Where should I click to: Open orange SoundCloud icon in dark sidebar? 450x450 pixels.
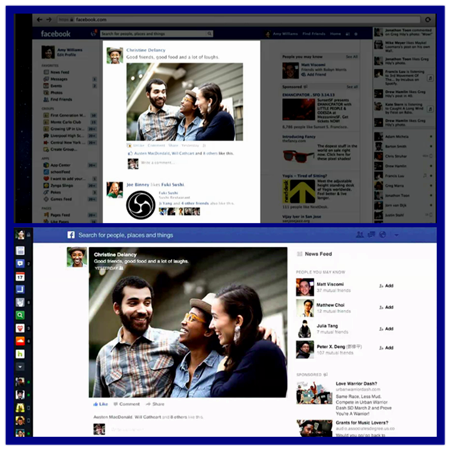pos(20,341)
